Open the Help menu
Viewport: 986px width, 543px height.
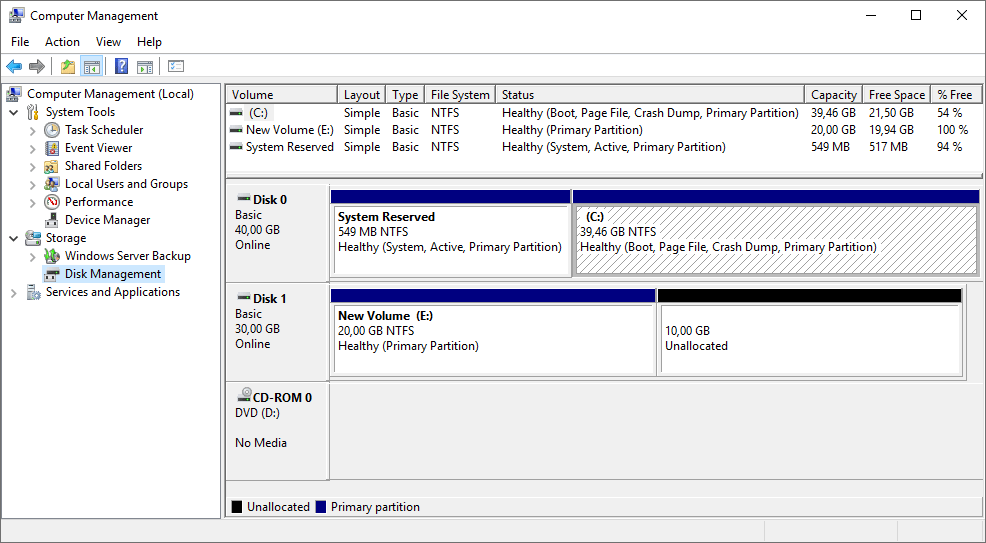click(149, 41)
